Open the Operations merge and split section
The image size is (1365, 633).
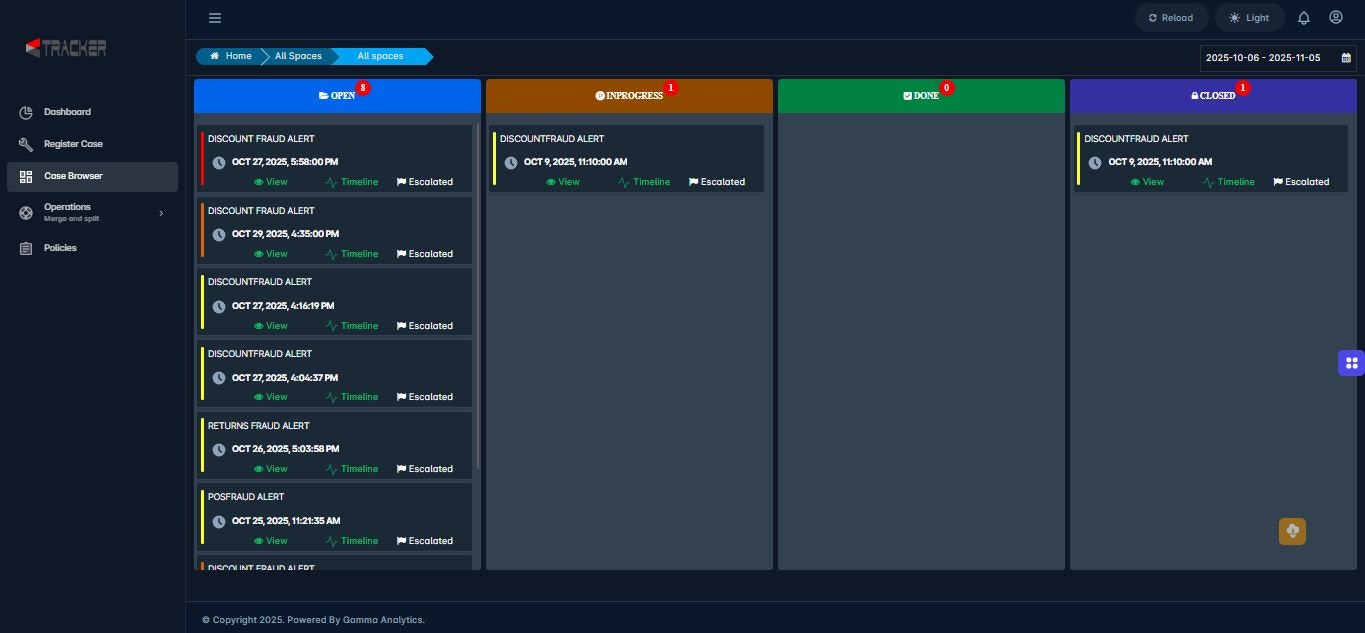click(67, 211)
